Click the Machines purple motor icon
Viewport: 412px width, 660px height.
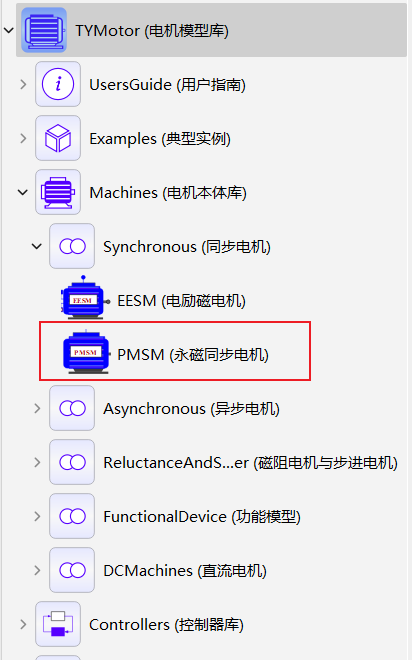(58, 192)
